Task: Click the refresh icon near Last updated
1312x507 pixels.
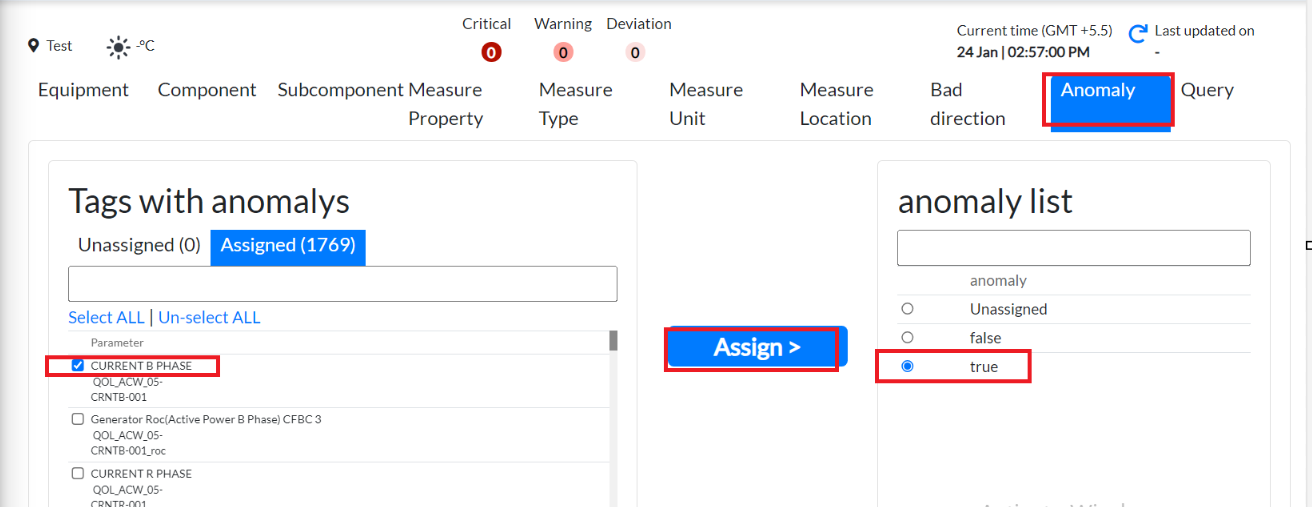Action: [x=1137, y=35]
